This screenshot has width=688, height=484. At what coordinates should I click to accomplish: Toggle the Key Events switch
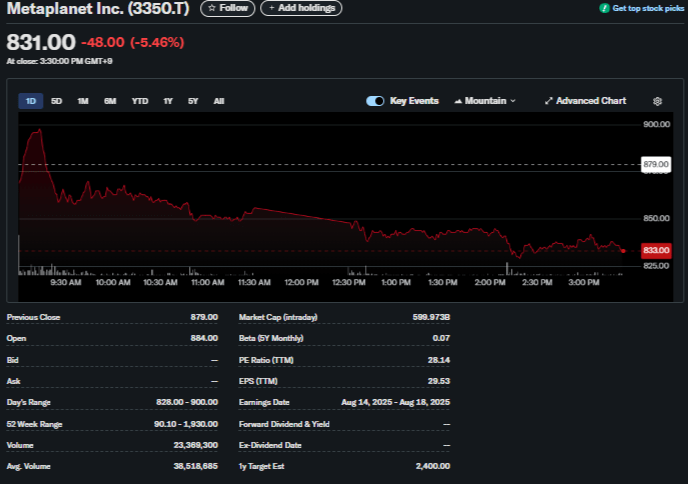coord(375,101)
